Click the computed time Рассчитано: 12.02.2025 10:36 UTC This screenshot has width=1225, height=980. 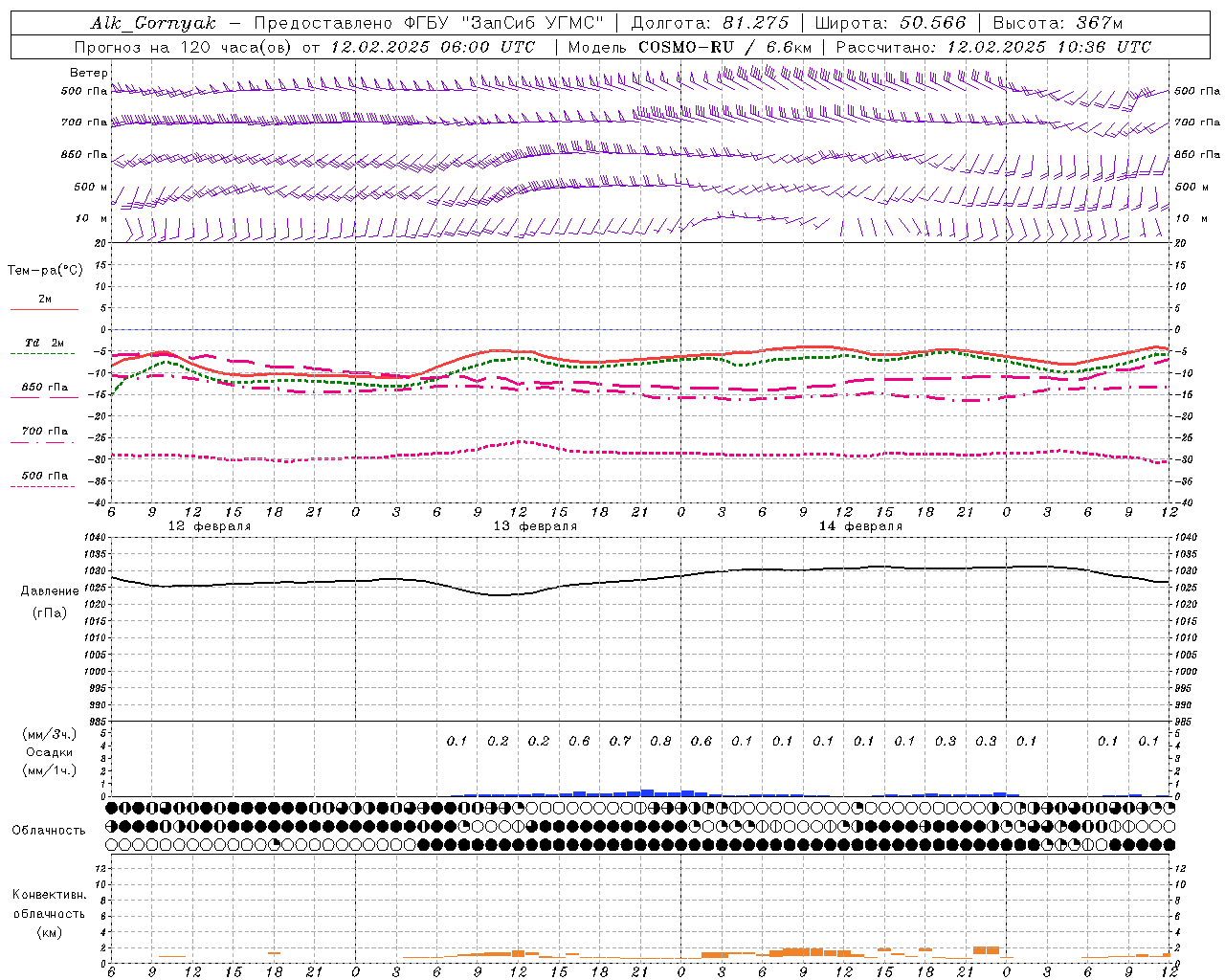pyautogui.click(x=993, y=47)
